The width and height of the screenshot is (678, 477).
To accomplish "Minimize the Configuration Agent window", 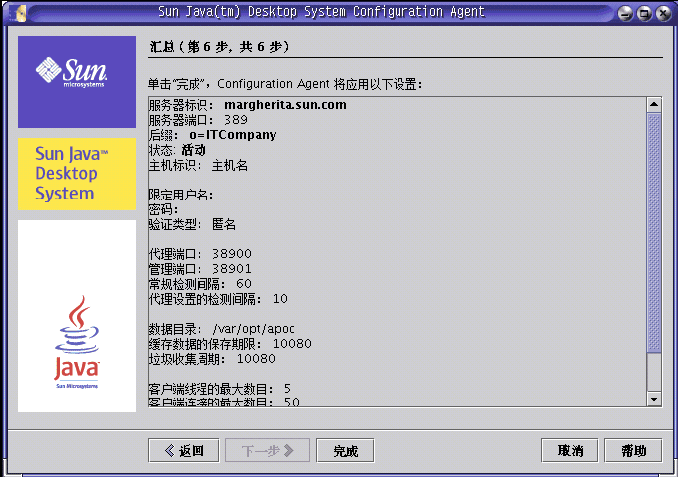I will [x=625, y=13].
